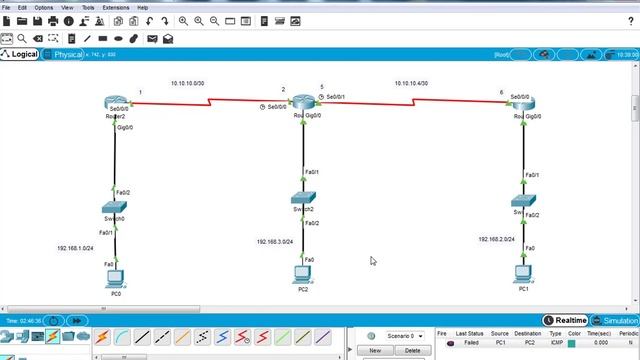This screenshot has height=360, width=640.
Task: Click the New scenario button
Action: [375, 350]
